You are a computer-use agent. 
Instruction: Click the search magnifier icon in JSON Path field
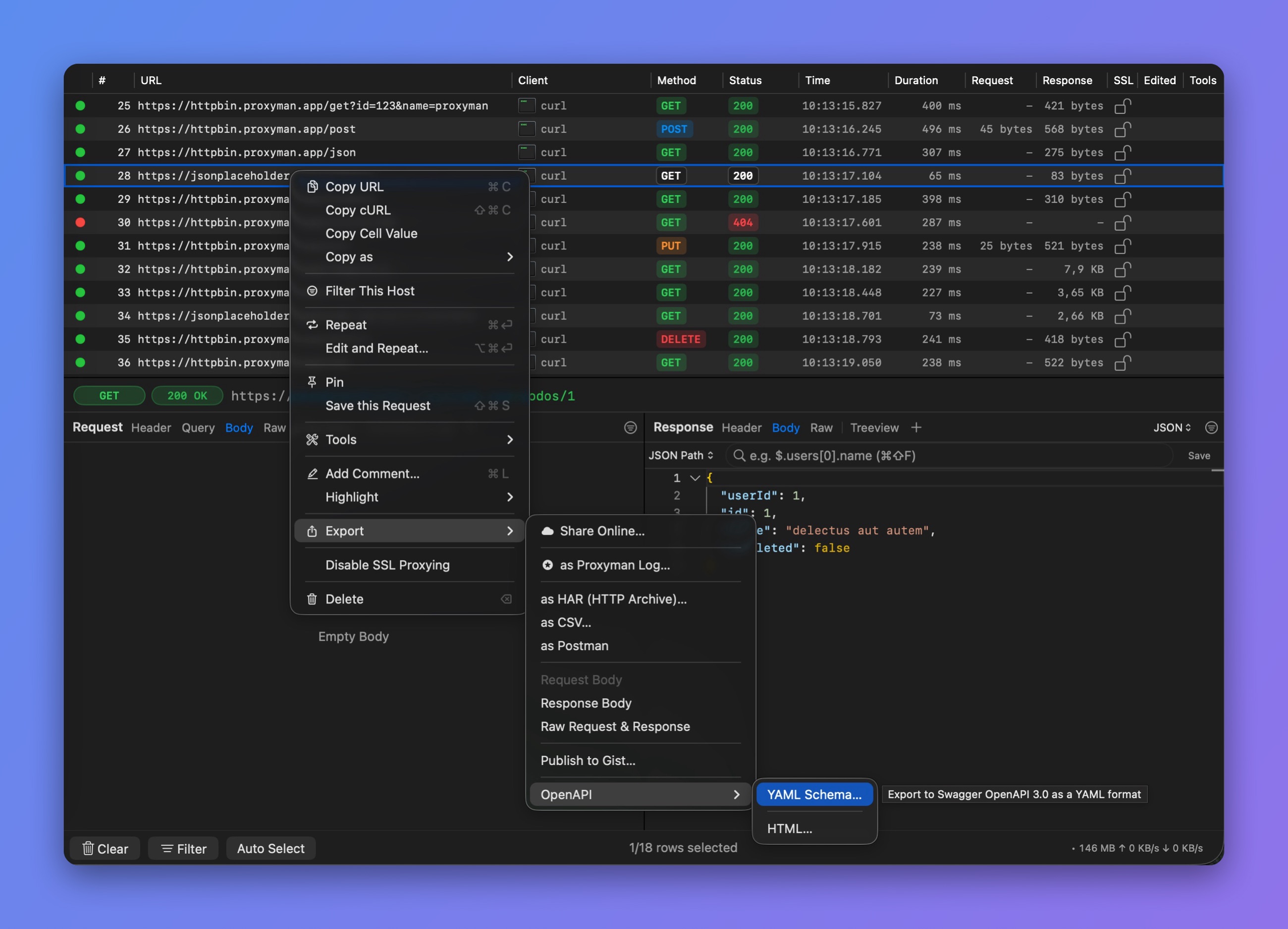coord(739,456)
